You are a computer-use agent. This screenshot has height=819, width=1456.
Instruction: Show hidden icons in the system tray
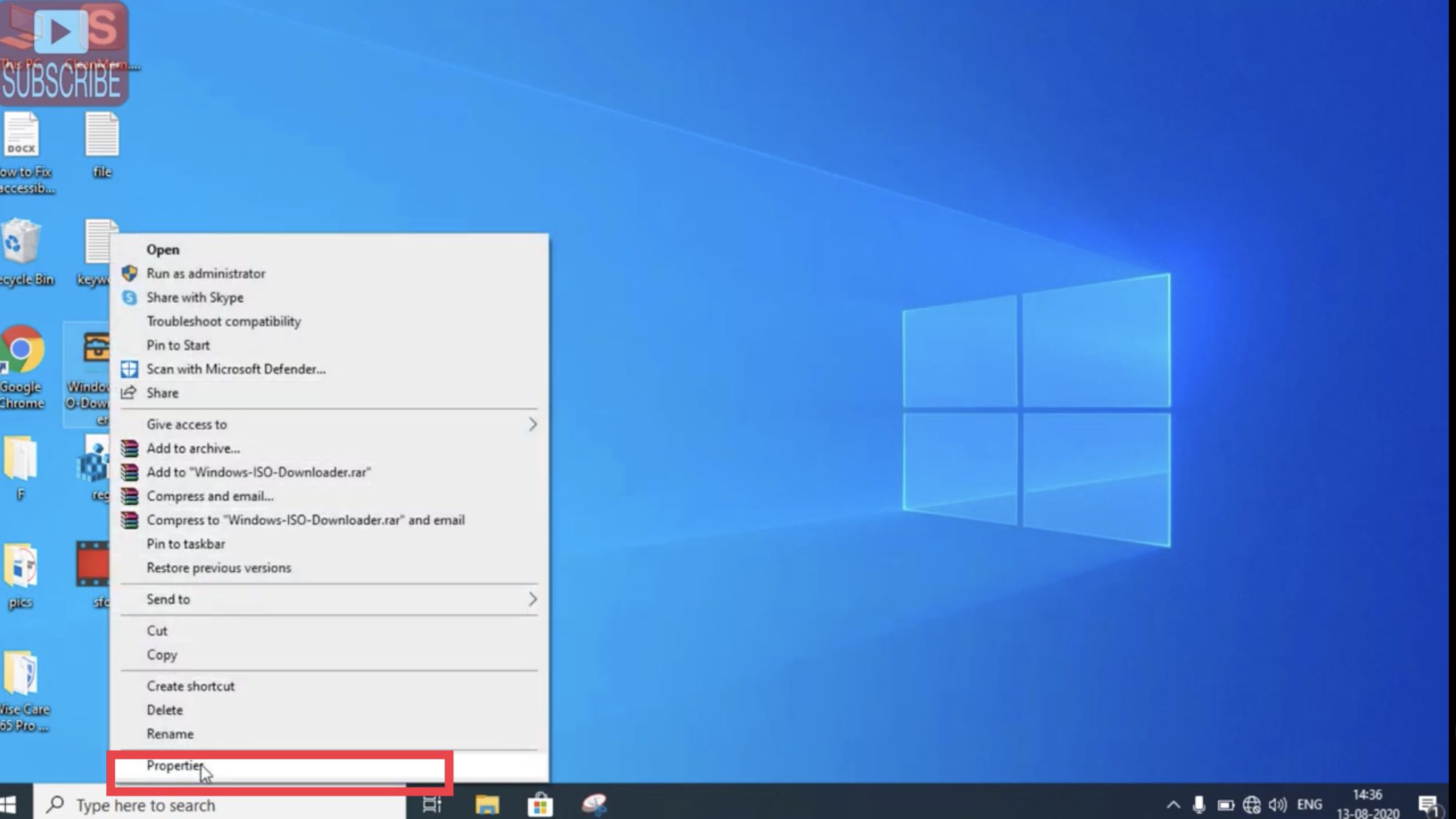coord(1174,804)
